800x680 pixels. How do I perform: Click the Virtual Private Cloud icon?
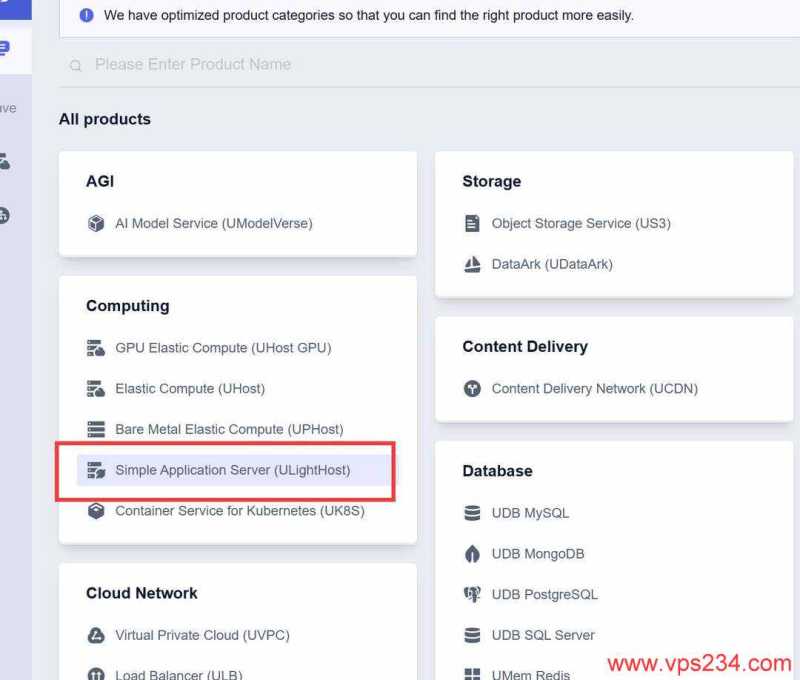pyautogui.click(x=96, y=636)
